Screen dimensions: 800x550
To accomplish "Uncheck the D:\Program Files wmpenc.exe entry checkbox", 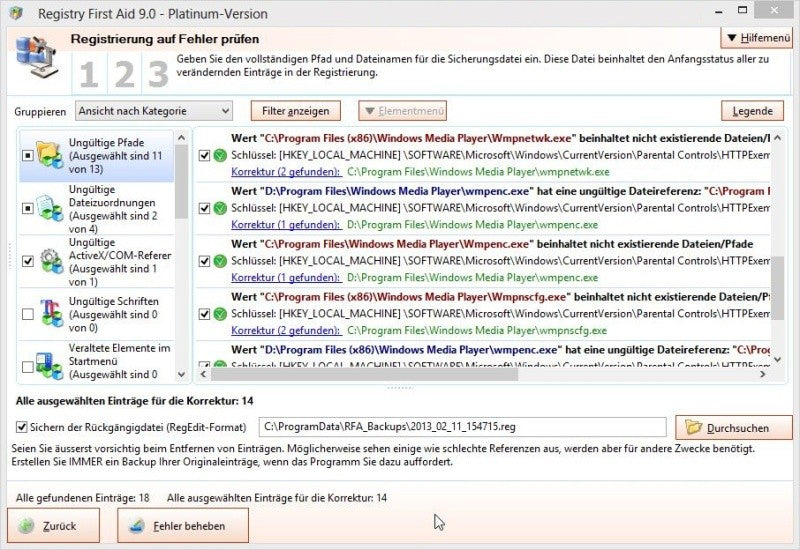I will pos(205,208).
